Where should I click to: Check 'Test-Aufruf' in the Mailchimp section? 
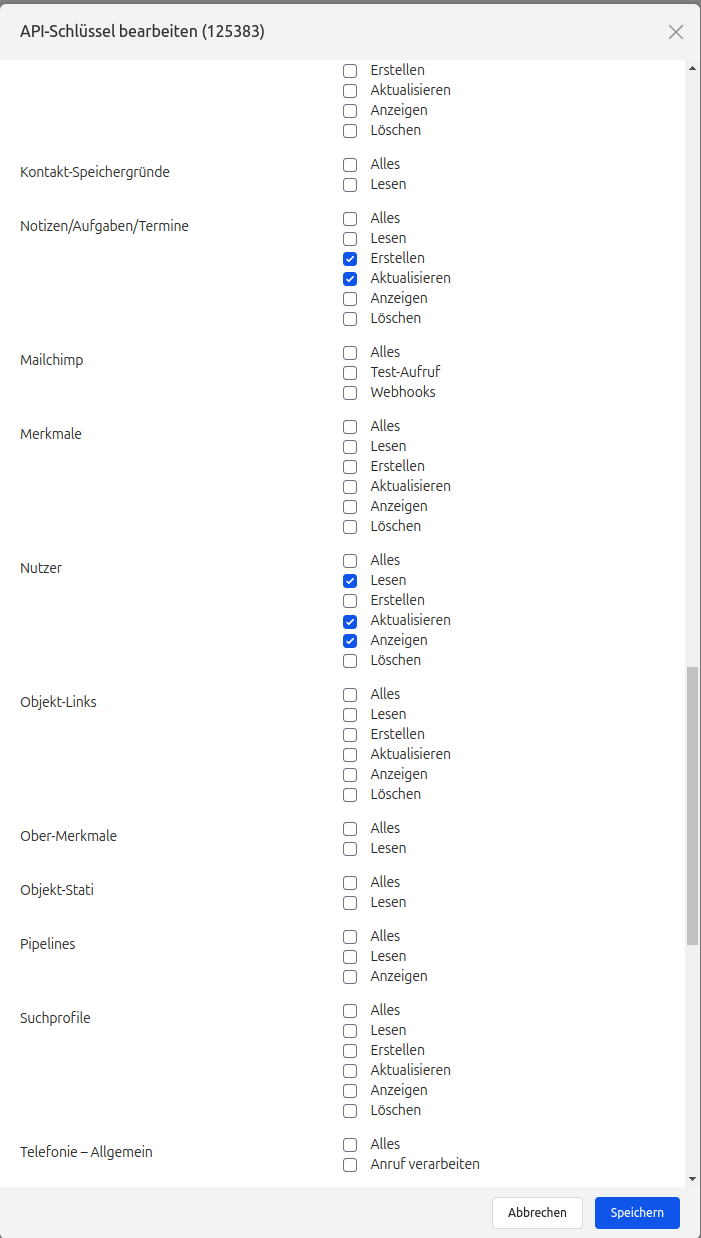point(349,372)
